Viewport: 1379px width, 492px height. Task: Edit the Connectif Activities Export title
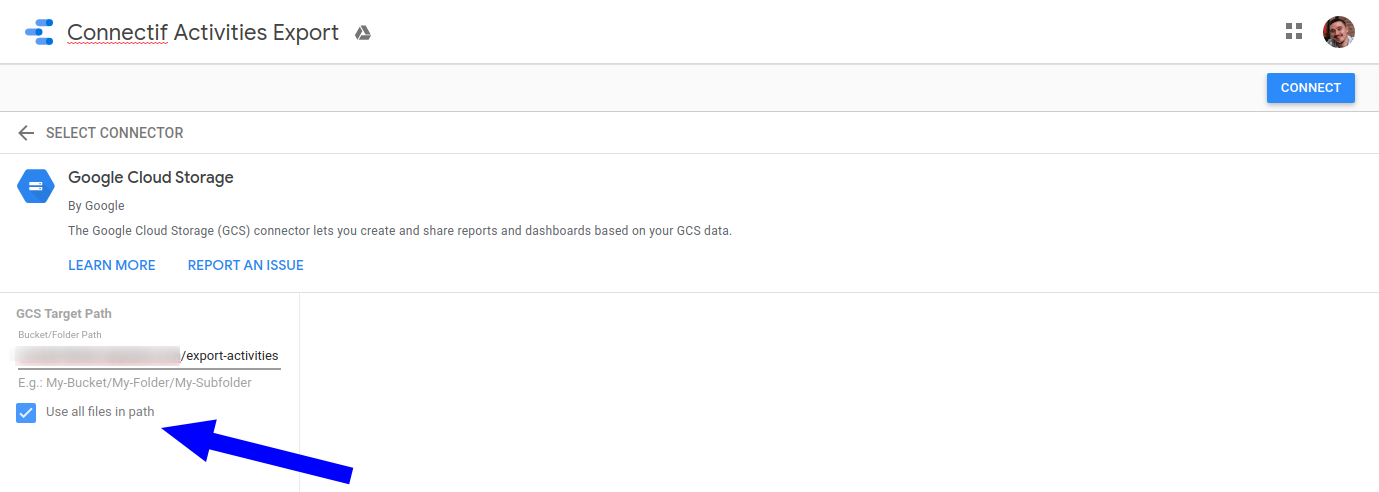tap(203, 32)
